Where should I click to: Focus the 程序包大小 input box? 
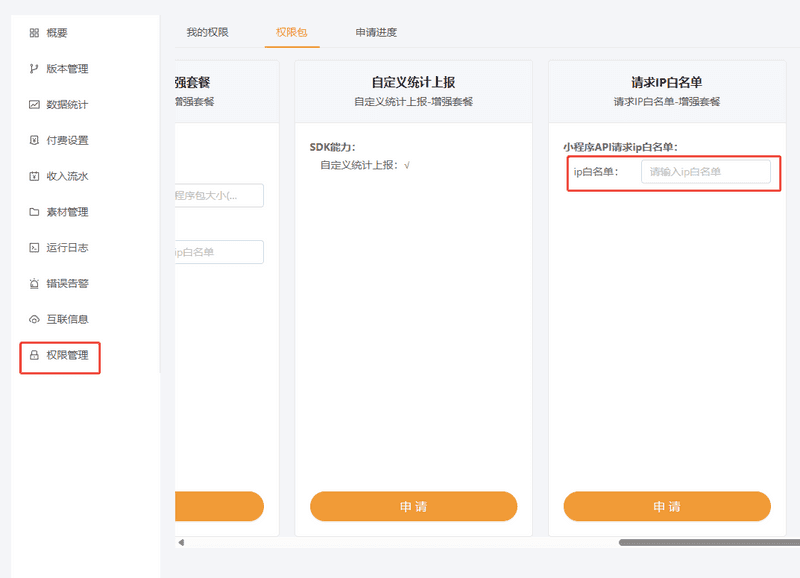click(x=220, y=195)
